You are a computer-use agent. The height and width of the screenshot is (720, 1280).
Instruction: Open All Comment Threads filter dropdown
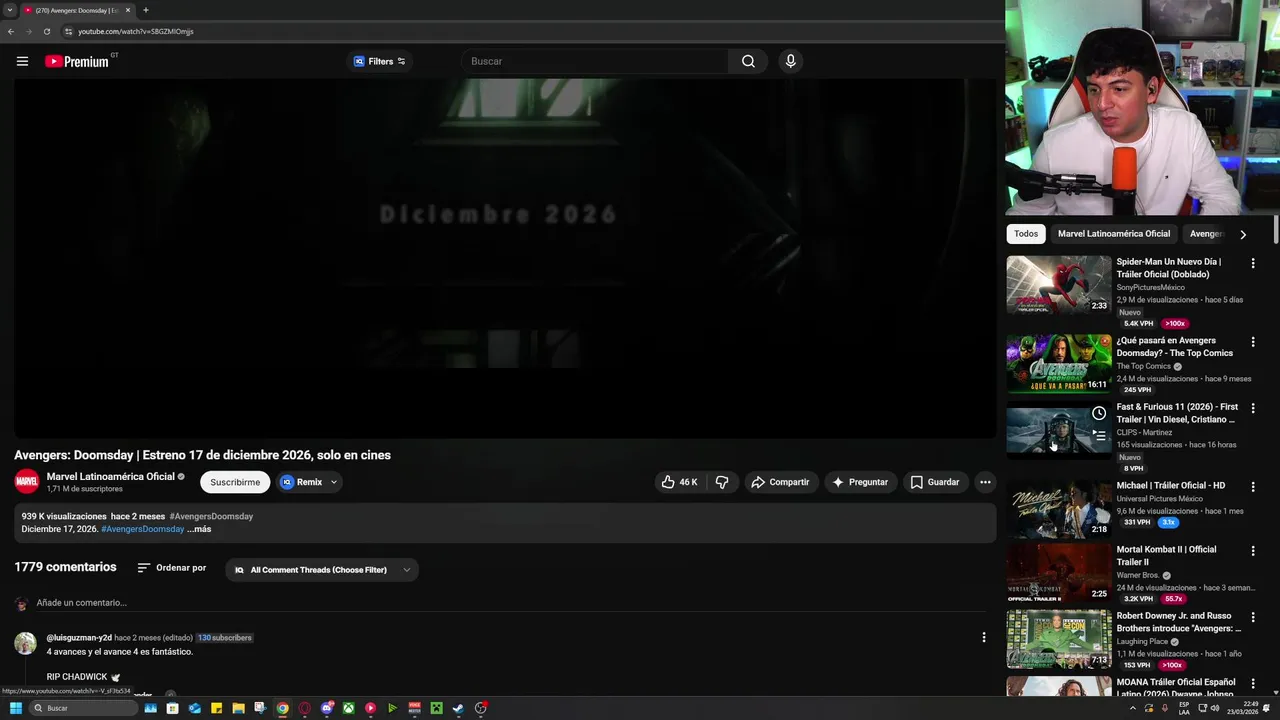point(322,570)
